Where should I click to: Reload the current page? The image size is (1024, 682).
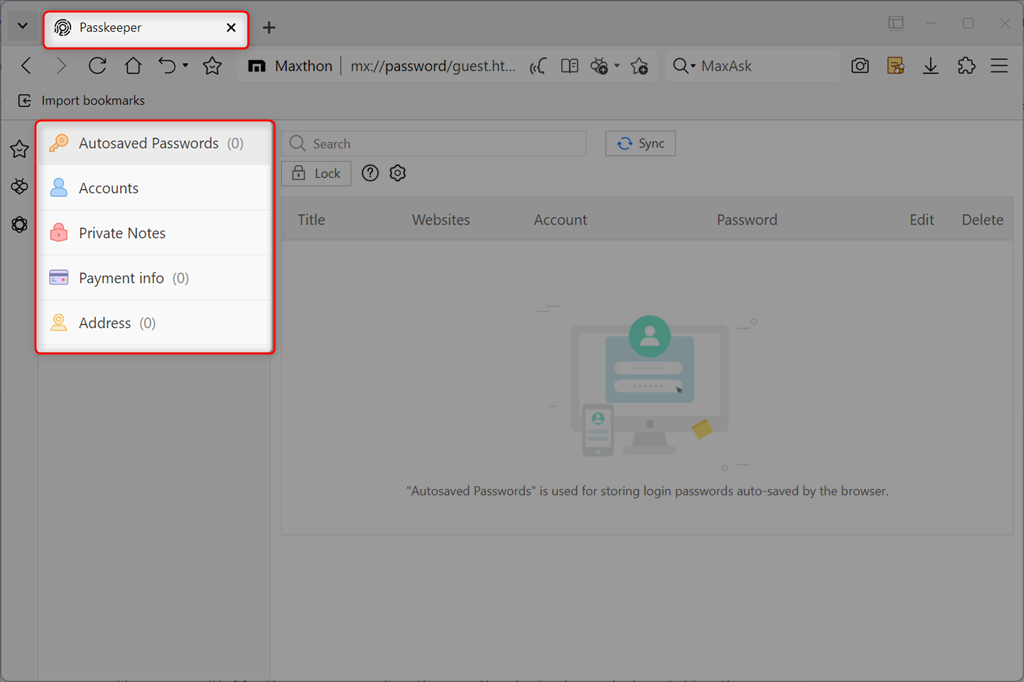coord(97,65)
